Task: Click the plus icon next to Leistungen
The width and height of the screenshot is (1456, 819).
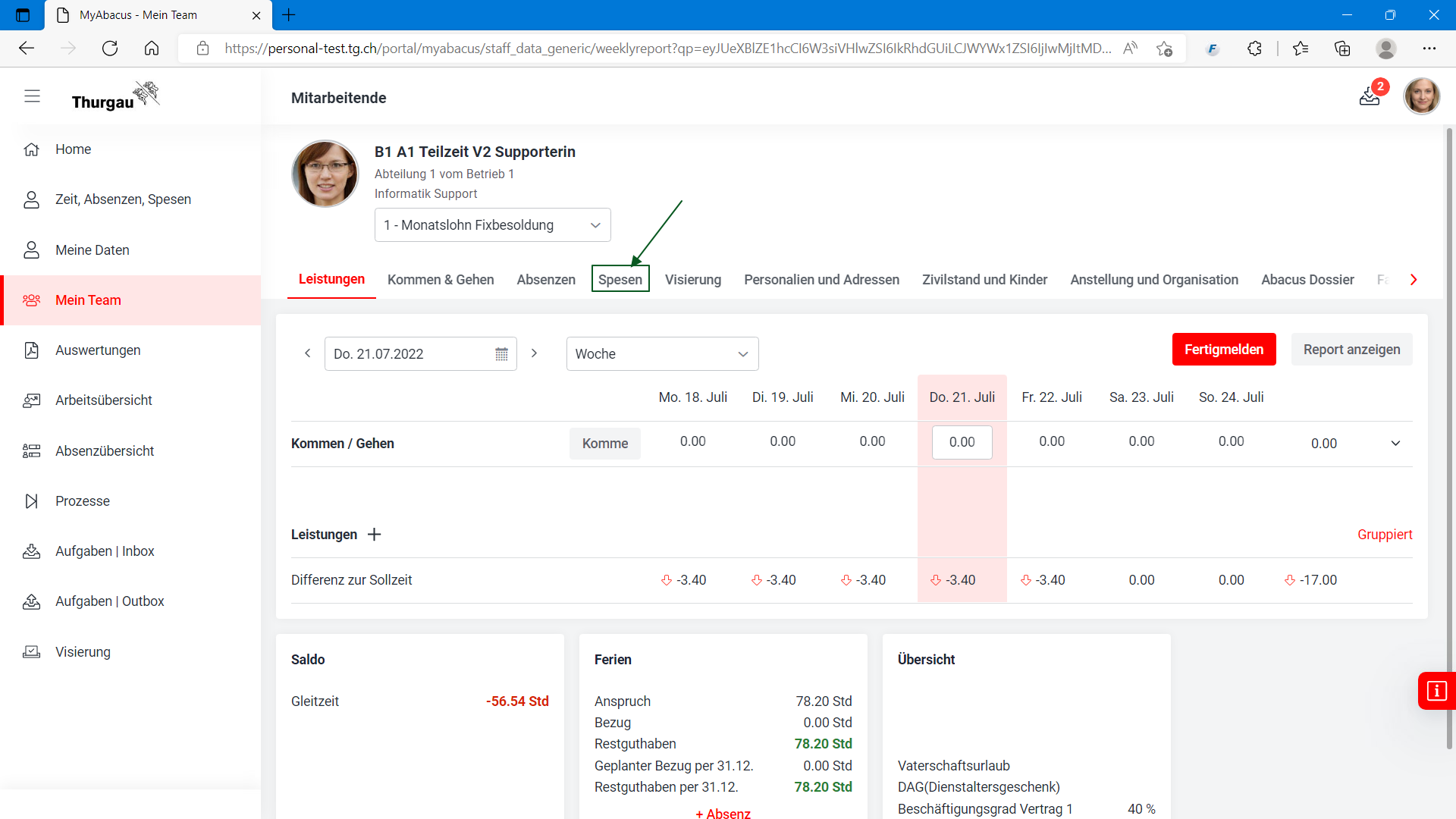Action: coord(375,535)
